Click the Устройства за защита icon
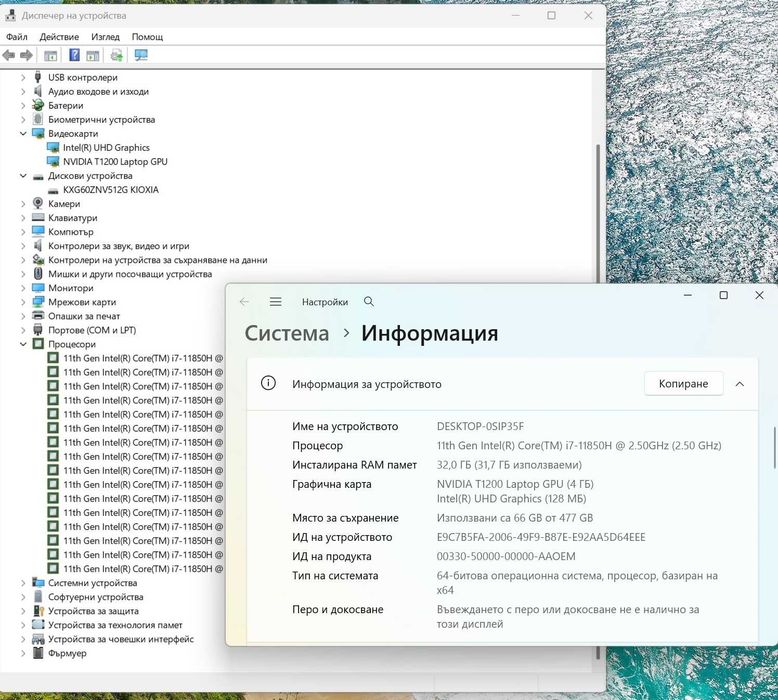The width and height of the screenshot is (778, 700). click(38, 611)
